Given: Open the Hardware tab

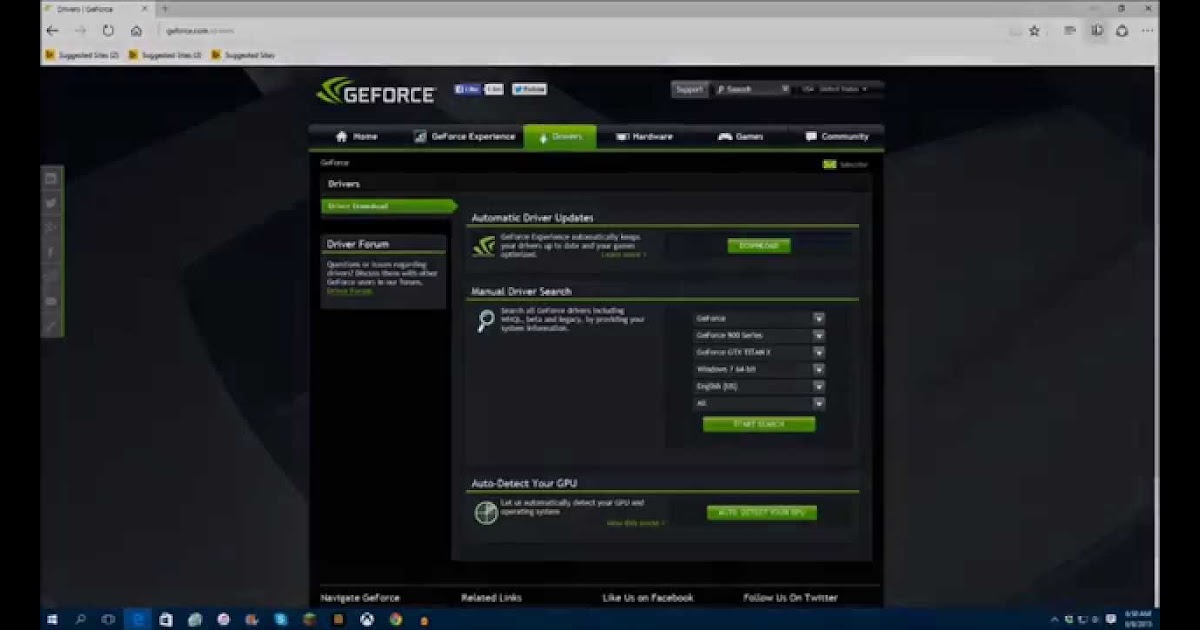Looking at the screenshot, I should 644,137.
